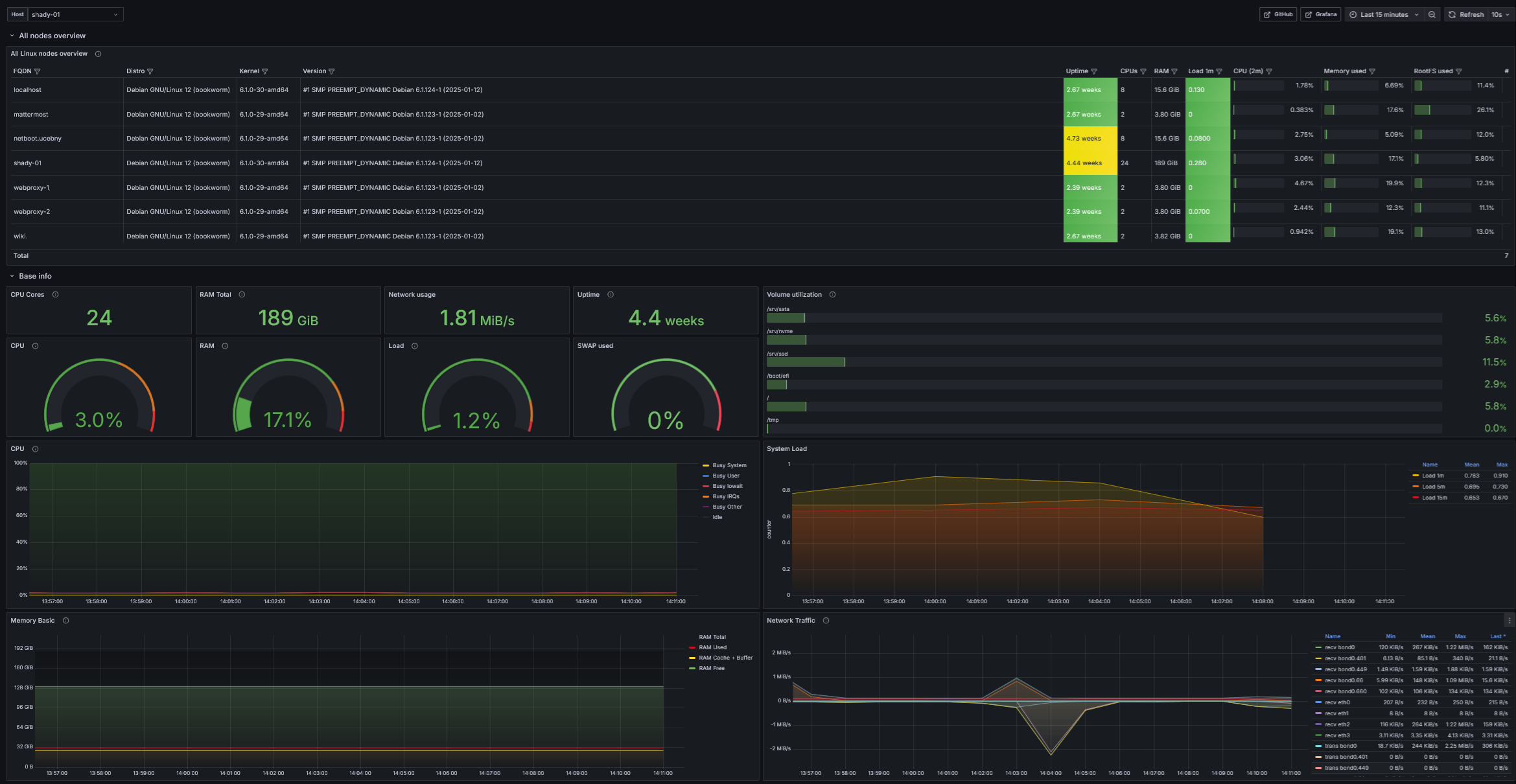This screenshot has width=1516, height=784.
Task: Click the FQDN column filter icon
Action: pyautogui.click(x=38, y=71)
